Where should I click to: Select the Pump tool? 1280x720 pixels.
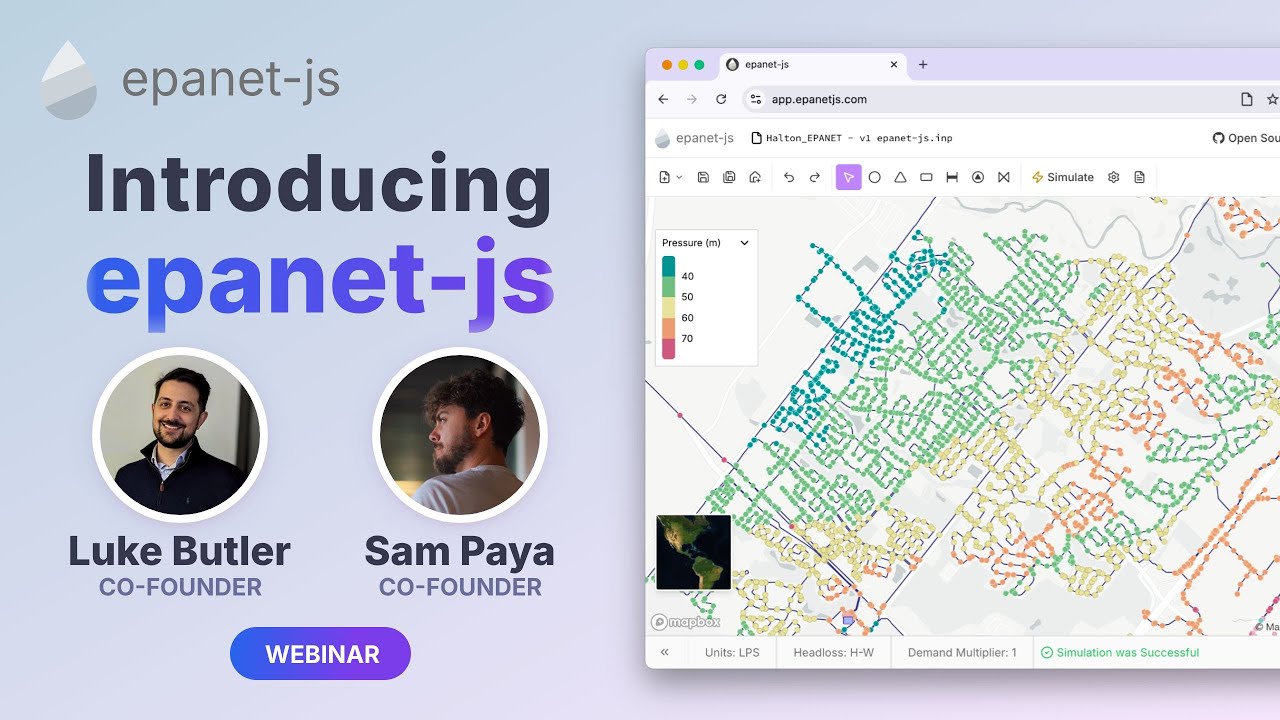(x=978, y=177)
